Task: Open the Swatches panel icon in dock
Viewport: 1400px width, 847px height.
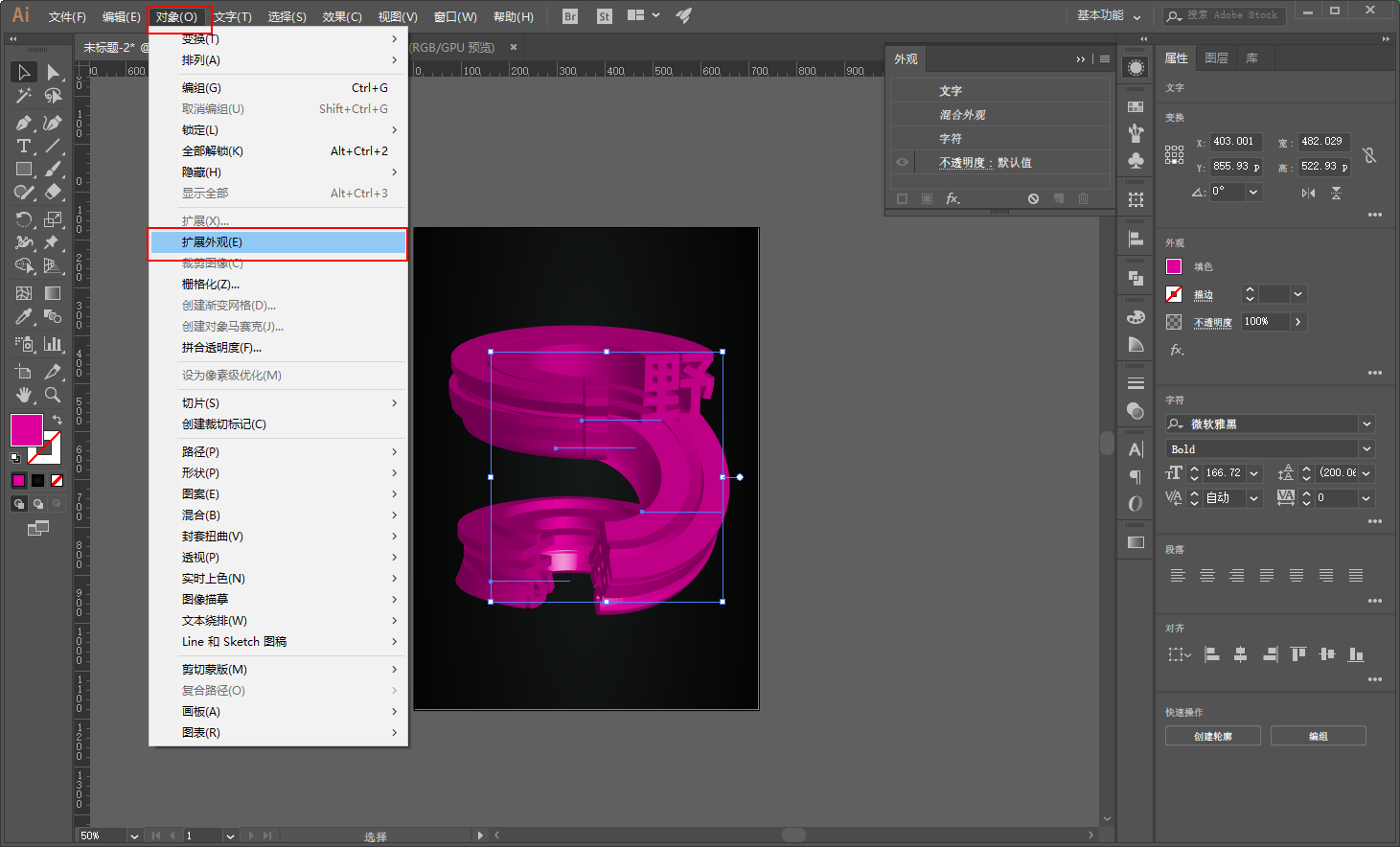Action: 1136,106
